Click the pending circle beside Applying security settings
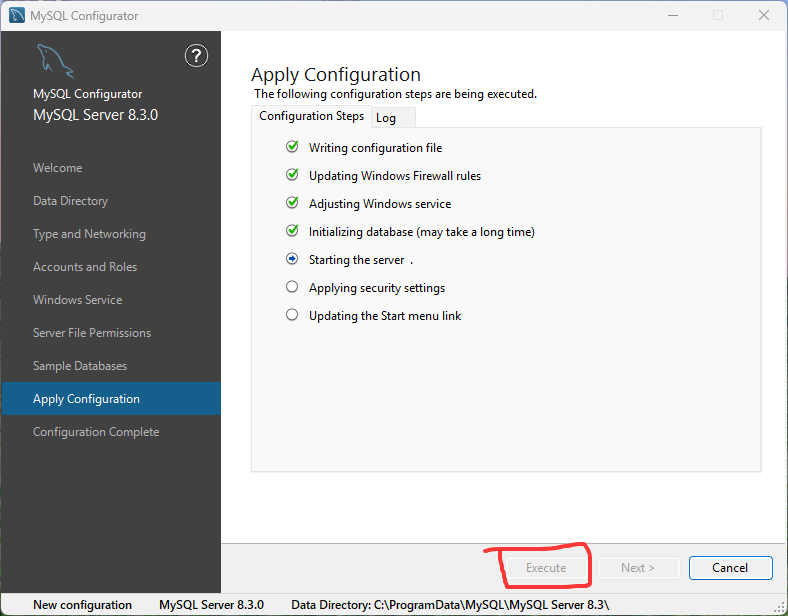 click(292, 287)
